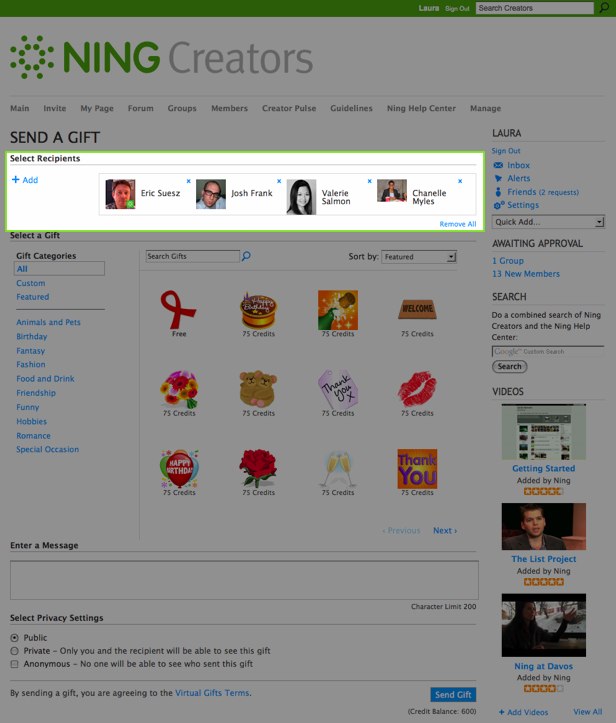The width and height of the screenshot is (616, 723).
Task: Open the Main navigation item
Action: coord(20,108)
